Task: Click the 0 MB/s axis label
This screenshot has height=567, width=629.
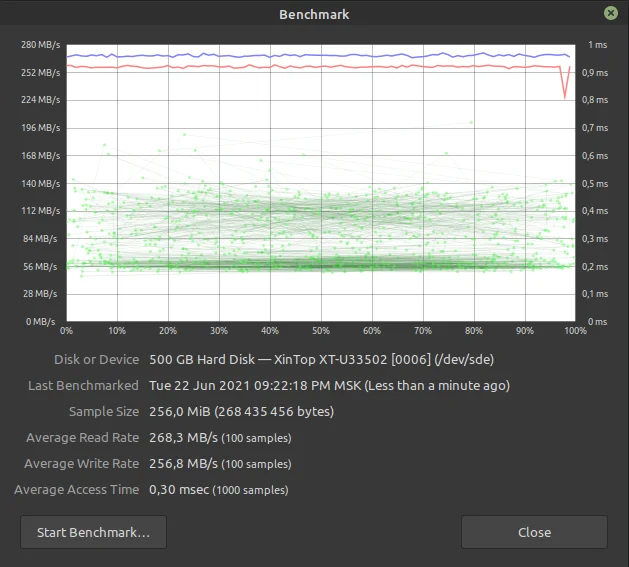Action: (41, 322)
